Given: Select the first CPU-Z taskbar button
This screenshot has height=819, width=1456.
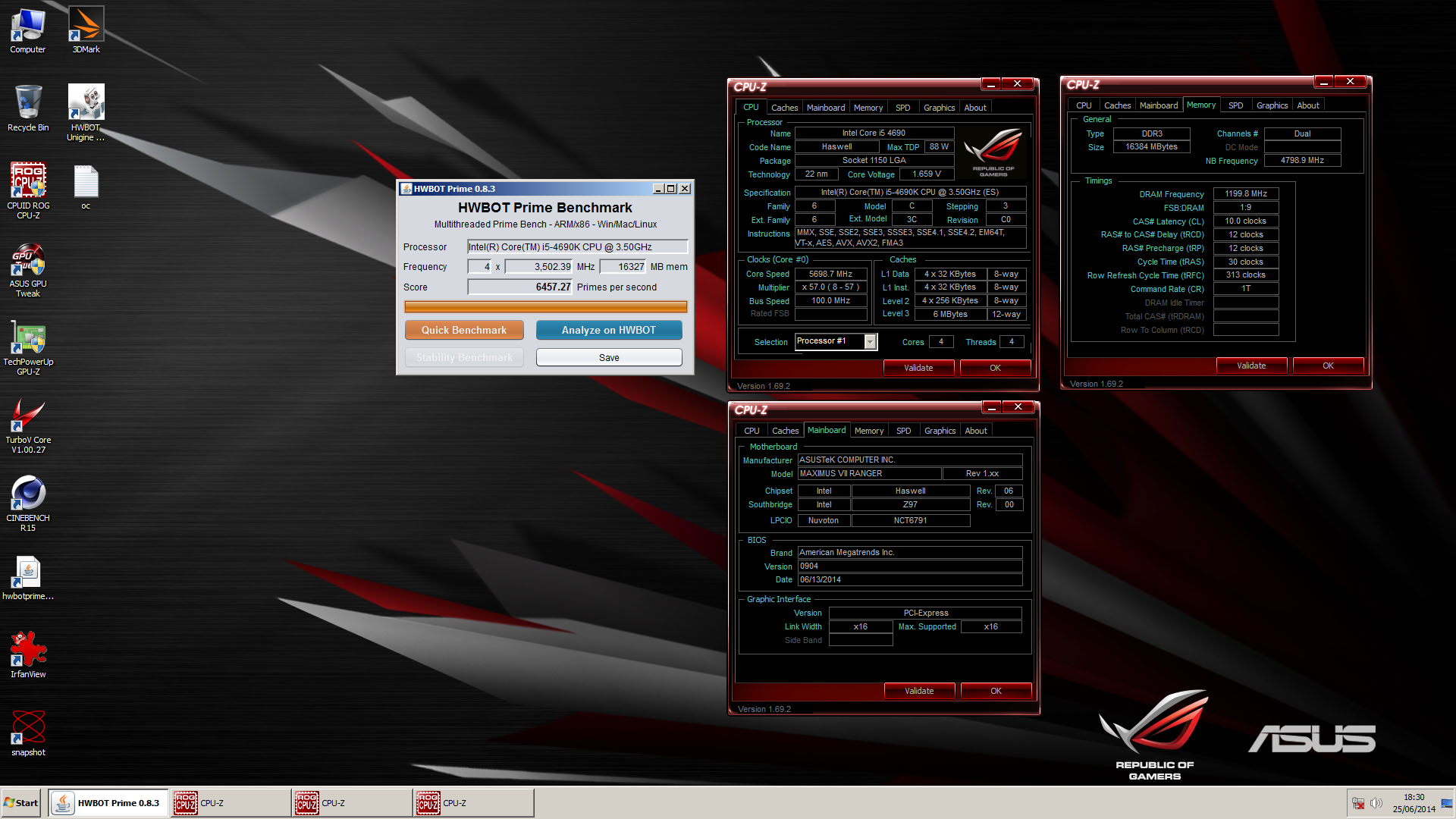Looking at the screenshot, I should [231, 803].
